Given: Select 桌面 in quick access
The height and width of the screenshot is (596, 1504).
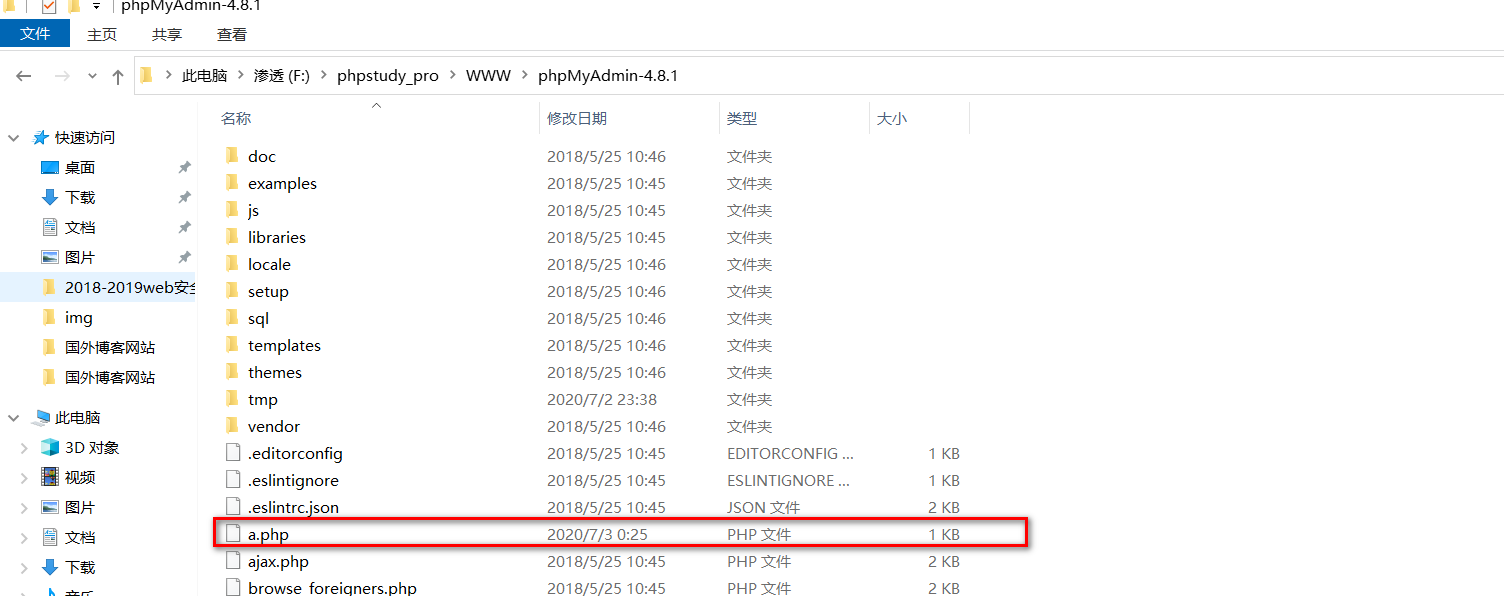Looking at the screenshot, I should coord(80,168).
